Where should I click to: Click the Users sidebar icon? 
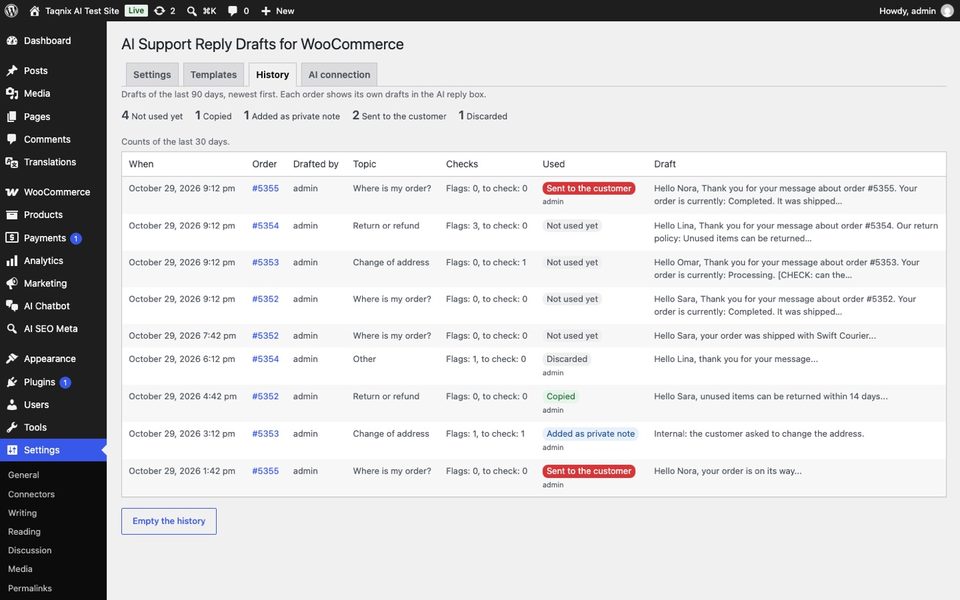[x=12, y=404]
